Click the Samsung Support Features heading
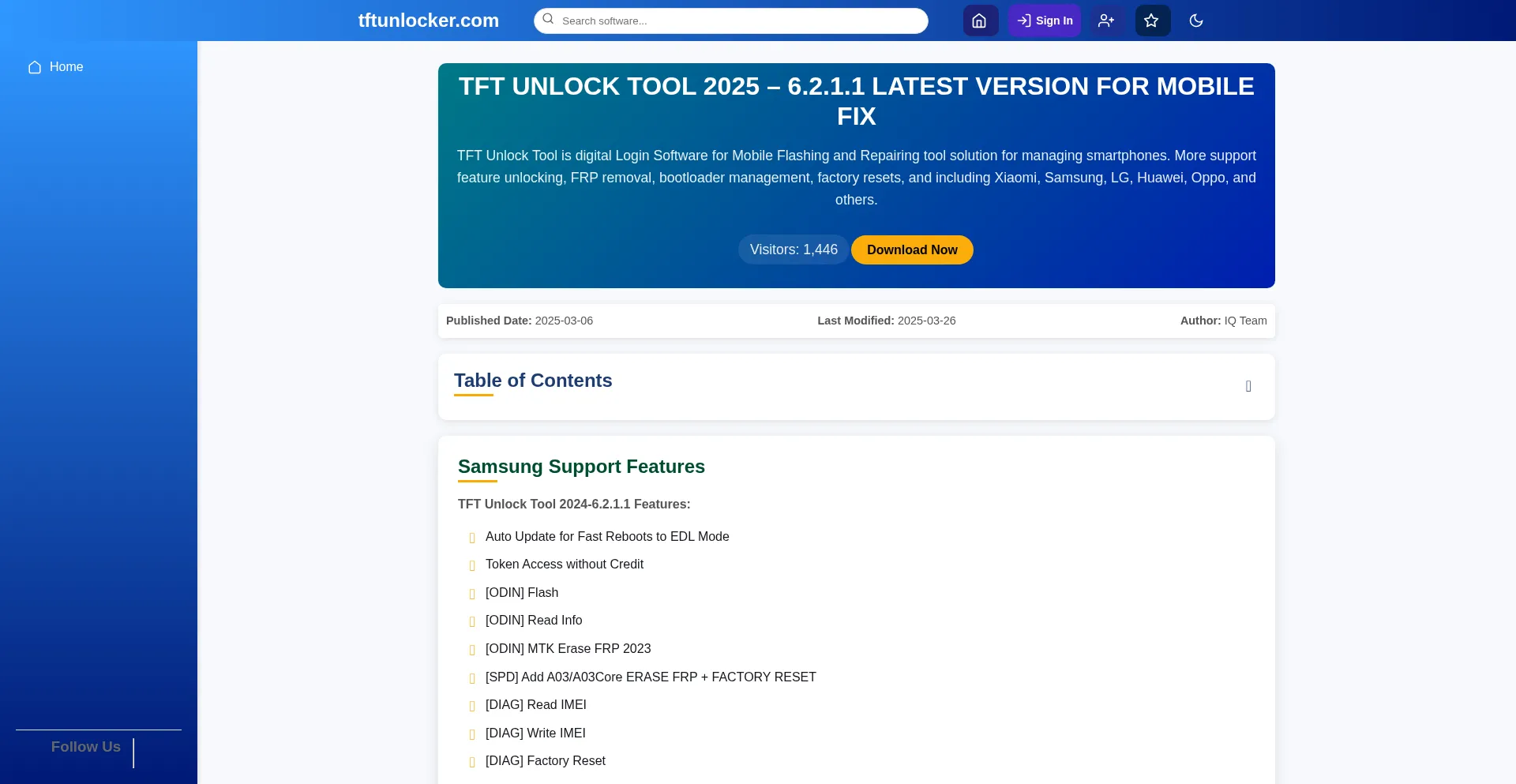 click(581, 467)
